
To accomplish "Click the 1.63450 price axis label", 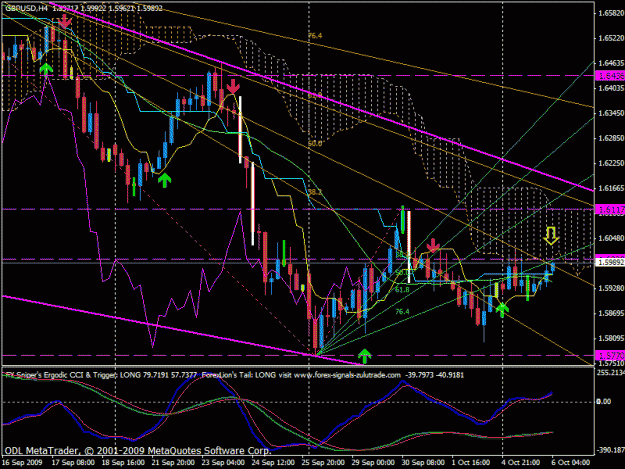I will click(x=611, y=113).
